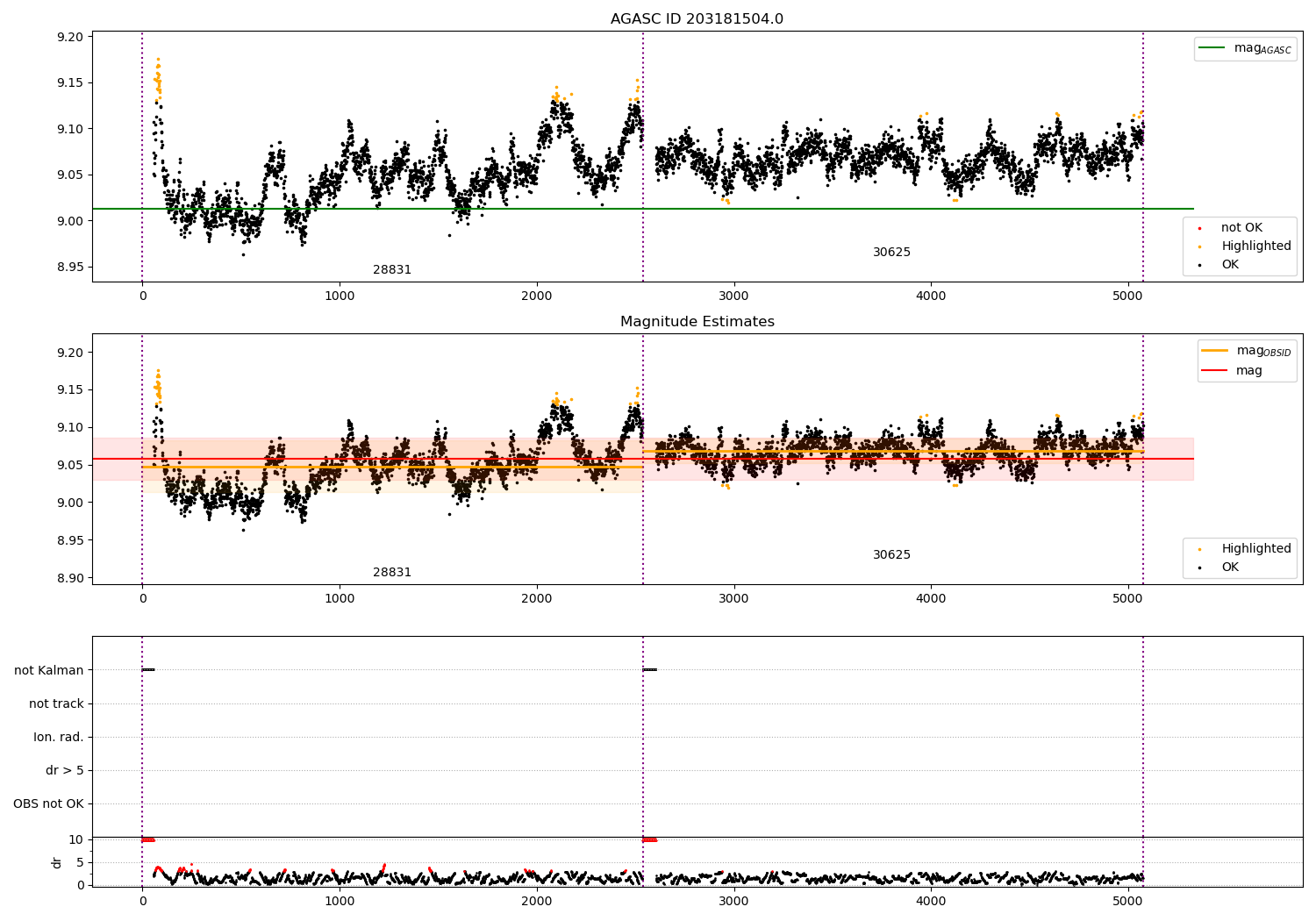This screenshot has width=1316, height=921.
Task: Click the 'dr > 5' y-axis label
Action: pyautogui.click(x=65, y=770)
